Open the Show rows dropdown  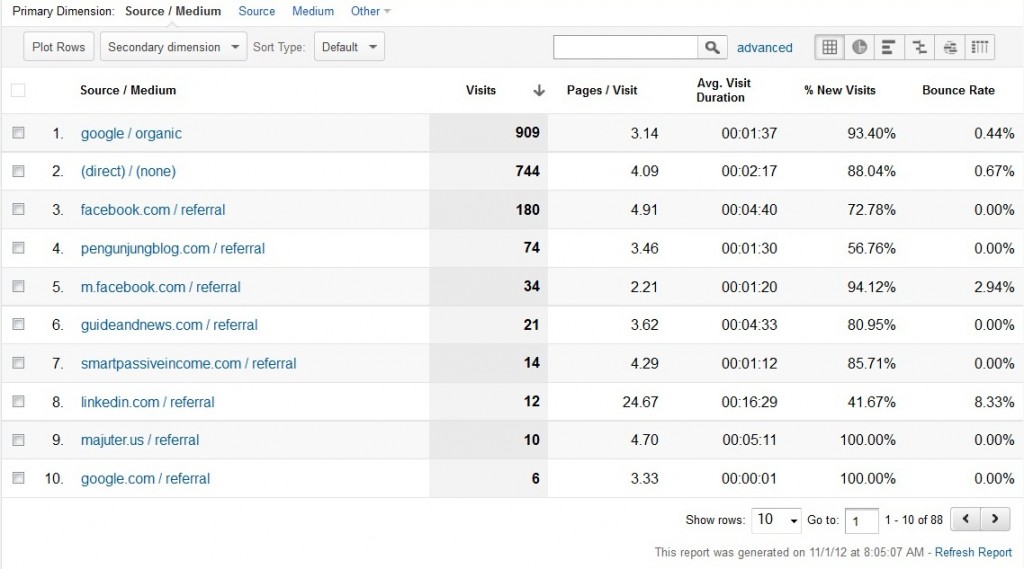tap(776, 520)
